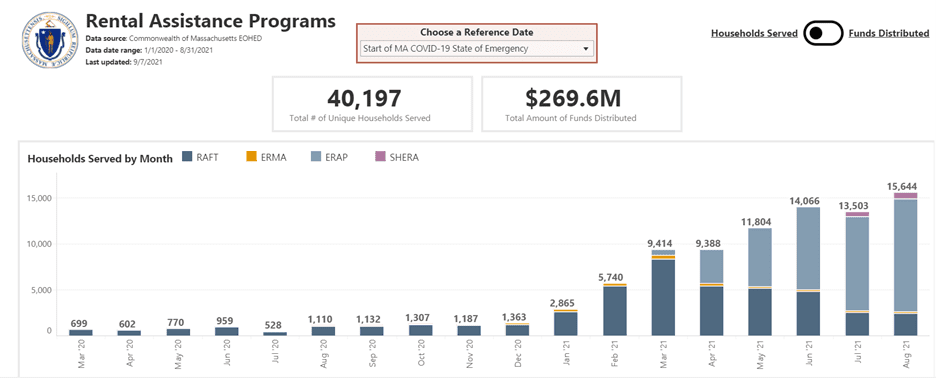Image resolution: width=936 pixels, height=378 pixels.
Task: Click the Rental Assistance Programs title
Action: pos(211,21)
